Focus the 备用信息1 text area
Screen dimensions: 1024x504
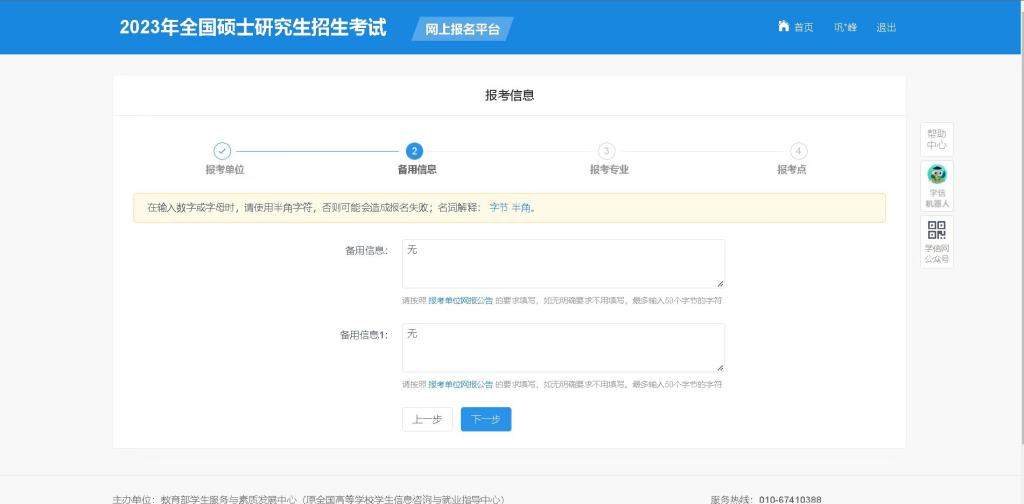pyautogui.click(x=563, y=348)
